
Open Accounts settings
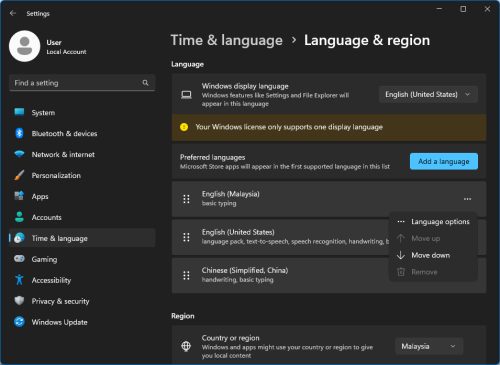[x=82, y=217]
